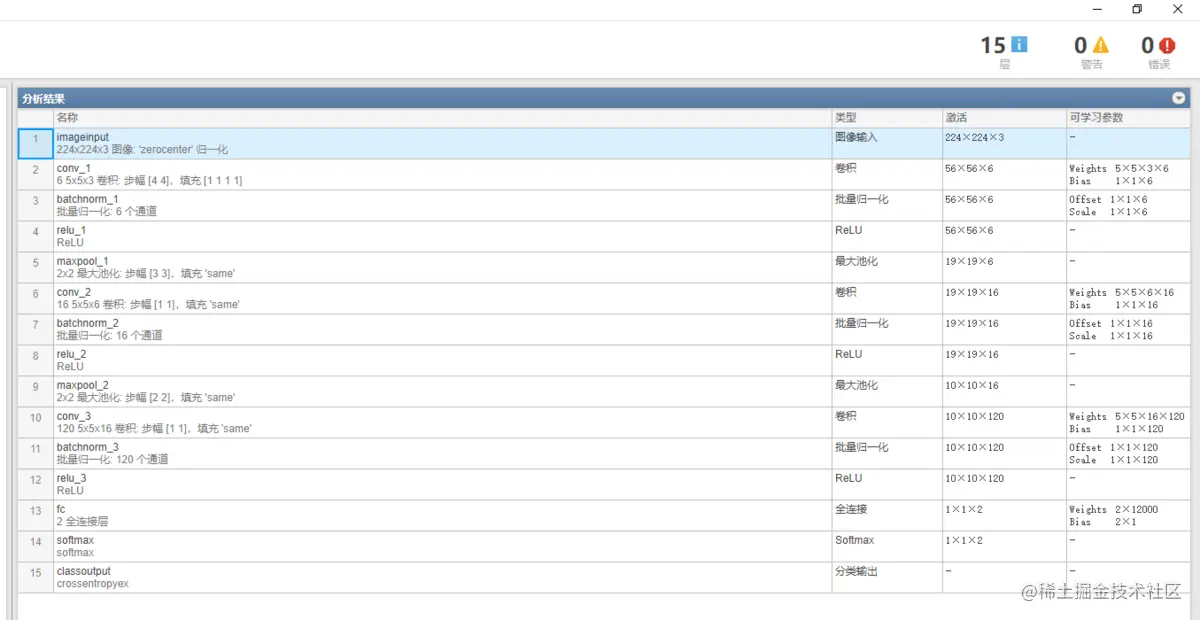Select the fc layer name
This screenshot has height=620, width=1200.
(61, 509)
